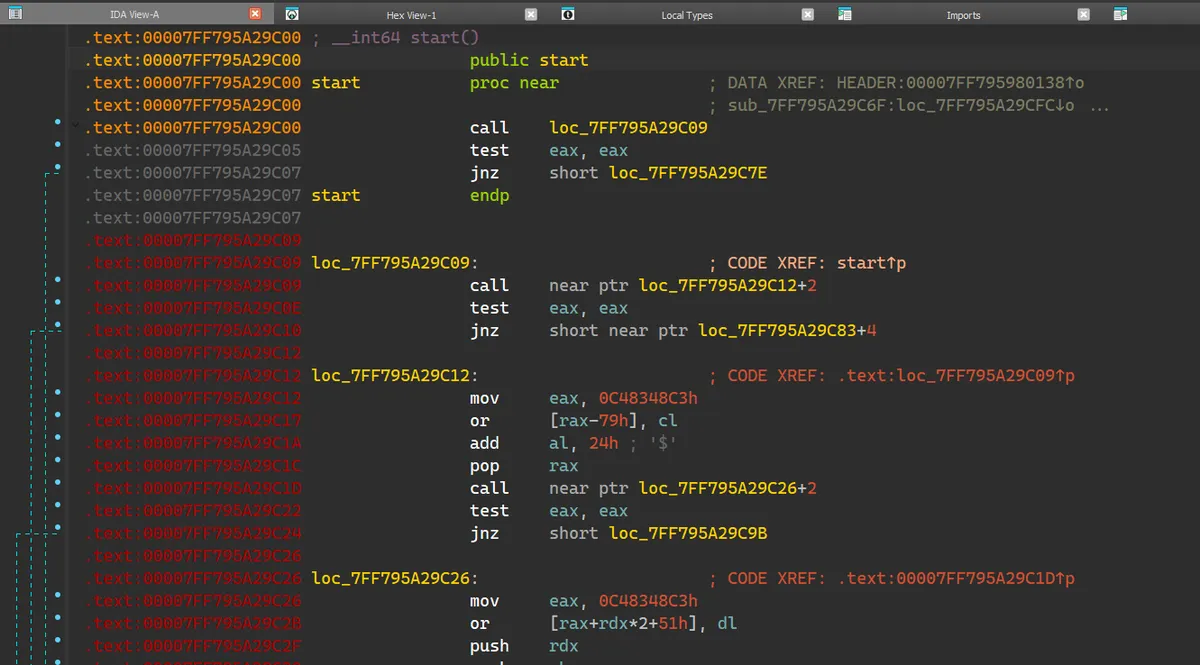The height and width of the screenshot is (665, 1200).
Task: Open the Hex View-1 tab
Action: [411, 15]
